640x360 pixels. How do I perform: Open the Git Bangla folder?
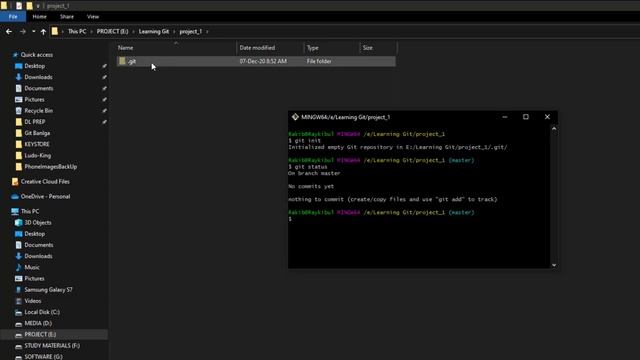coord(37,133)
